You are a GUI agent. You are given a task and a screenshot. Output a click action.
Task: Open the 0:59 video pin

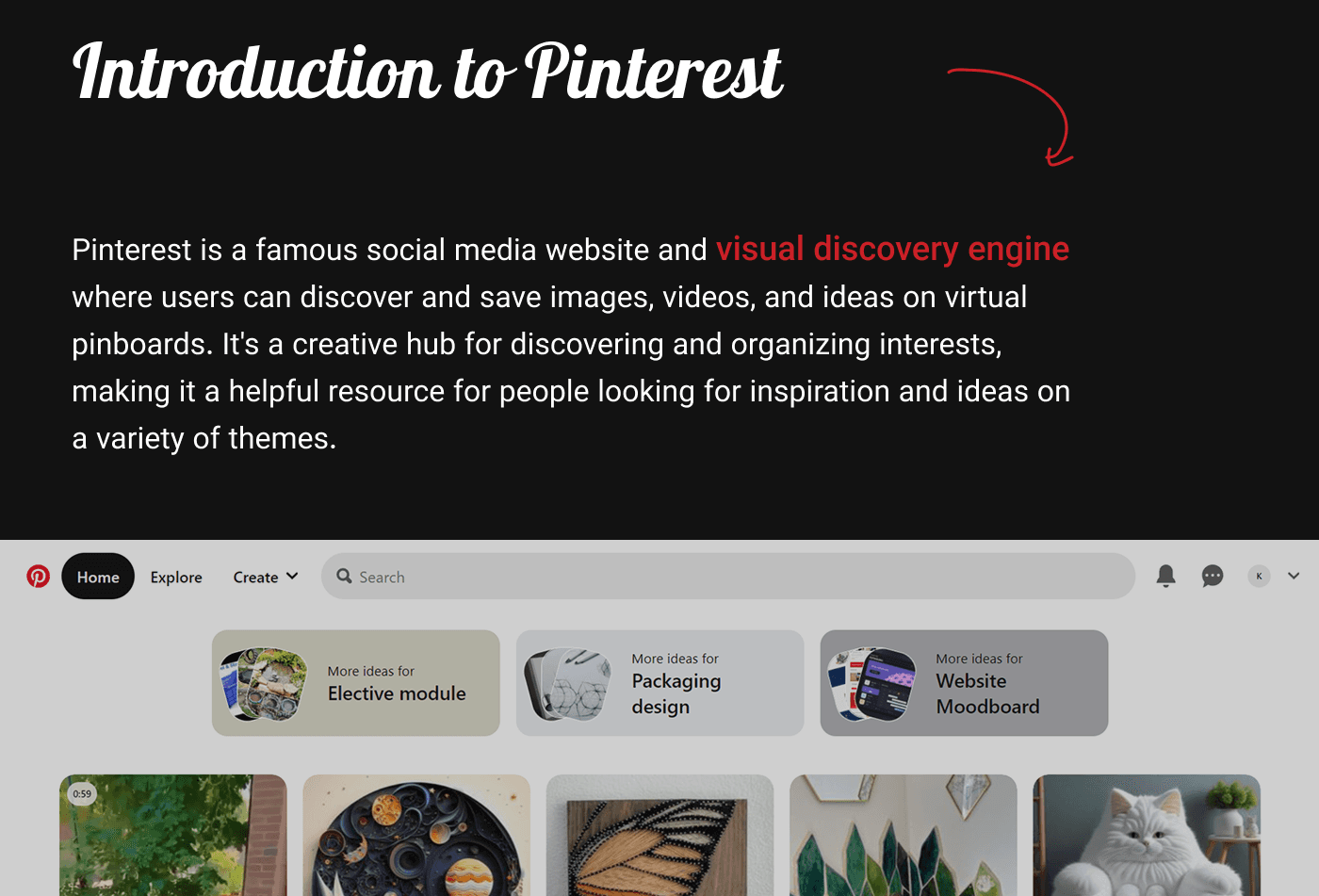coord(173,835)
